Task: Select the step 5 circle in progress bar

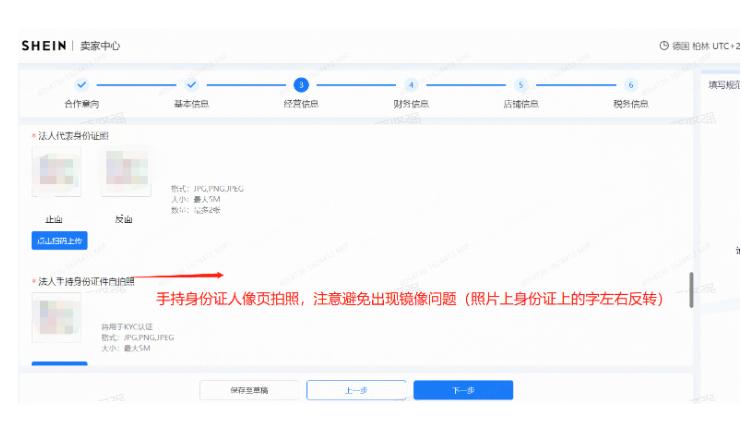Action: [520, 85]
